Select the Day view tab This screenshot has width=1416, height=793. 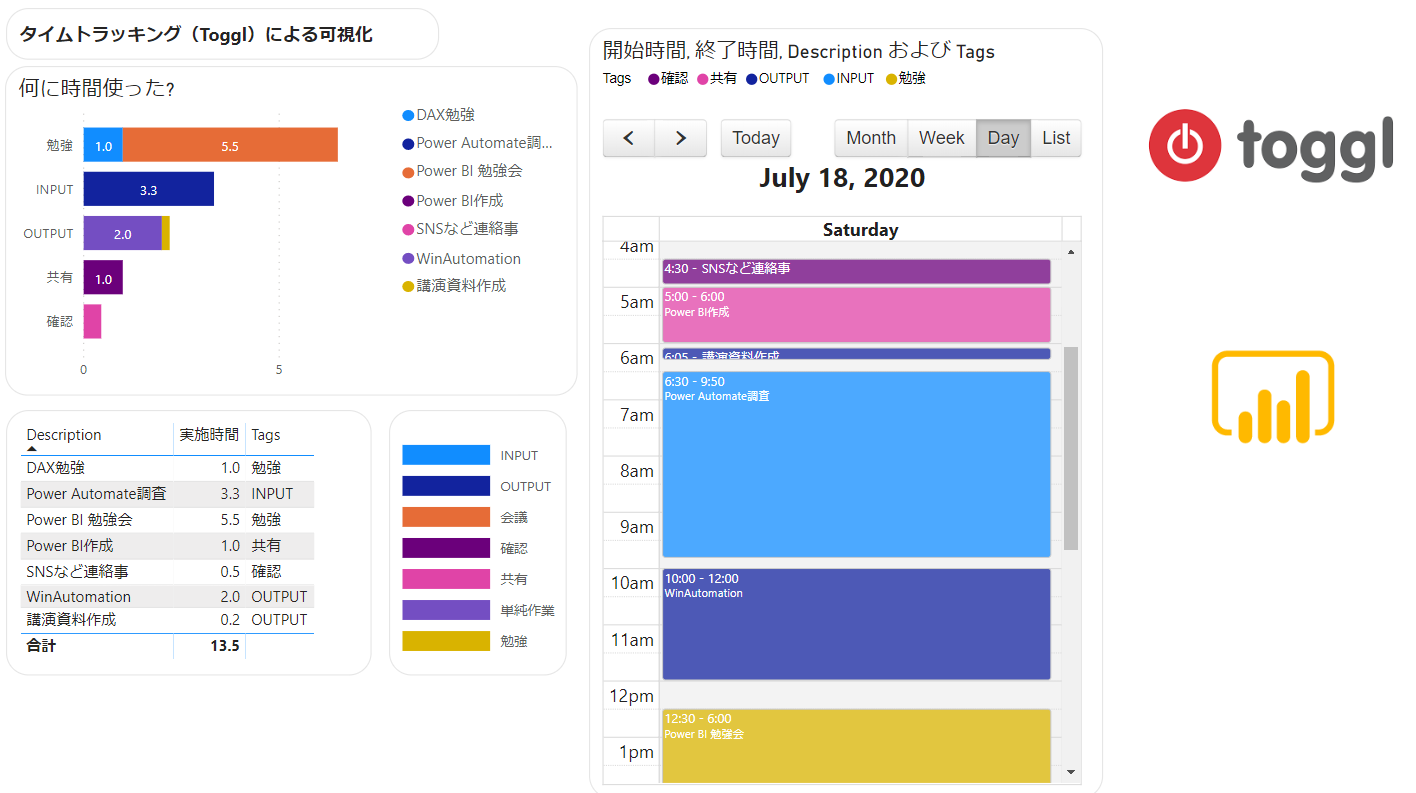point(1003,138)
